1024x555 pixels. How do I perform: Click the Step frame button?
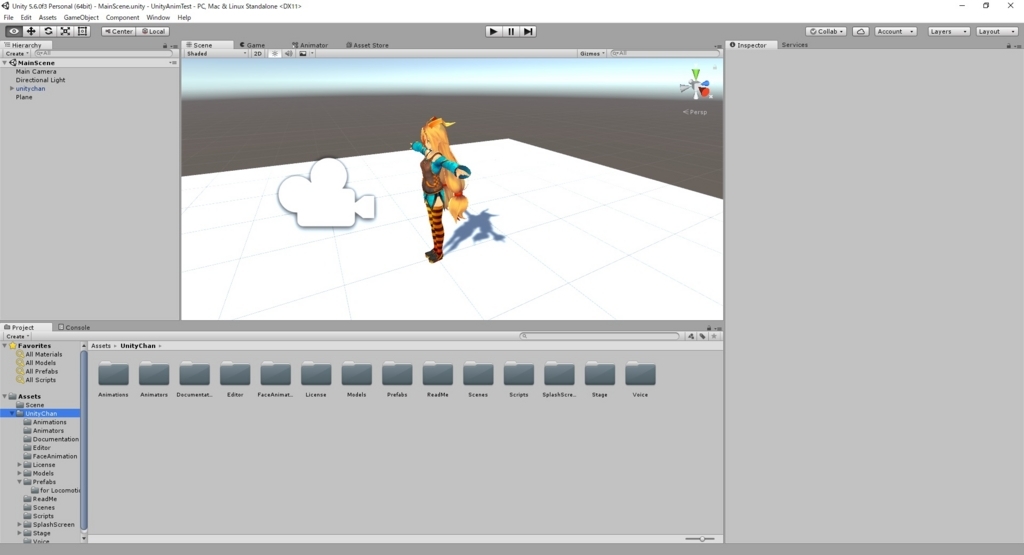(x=528, y=31)
